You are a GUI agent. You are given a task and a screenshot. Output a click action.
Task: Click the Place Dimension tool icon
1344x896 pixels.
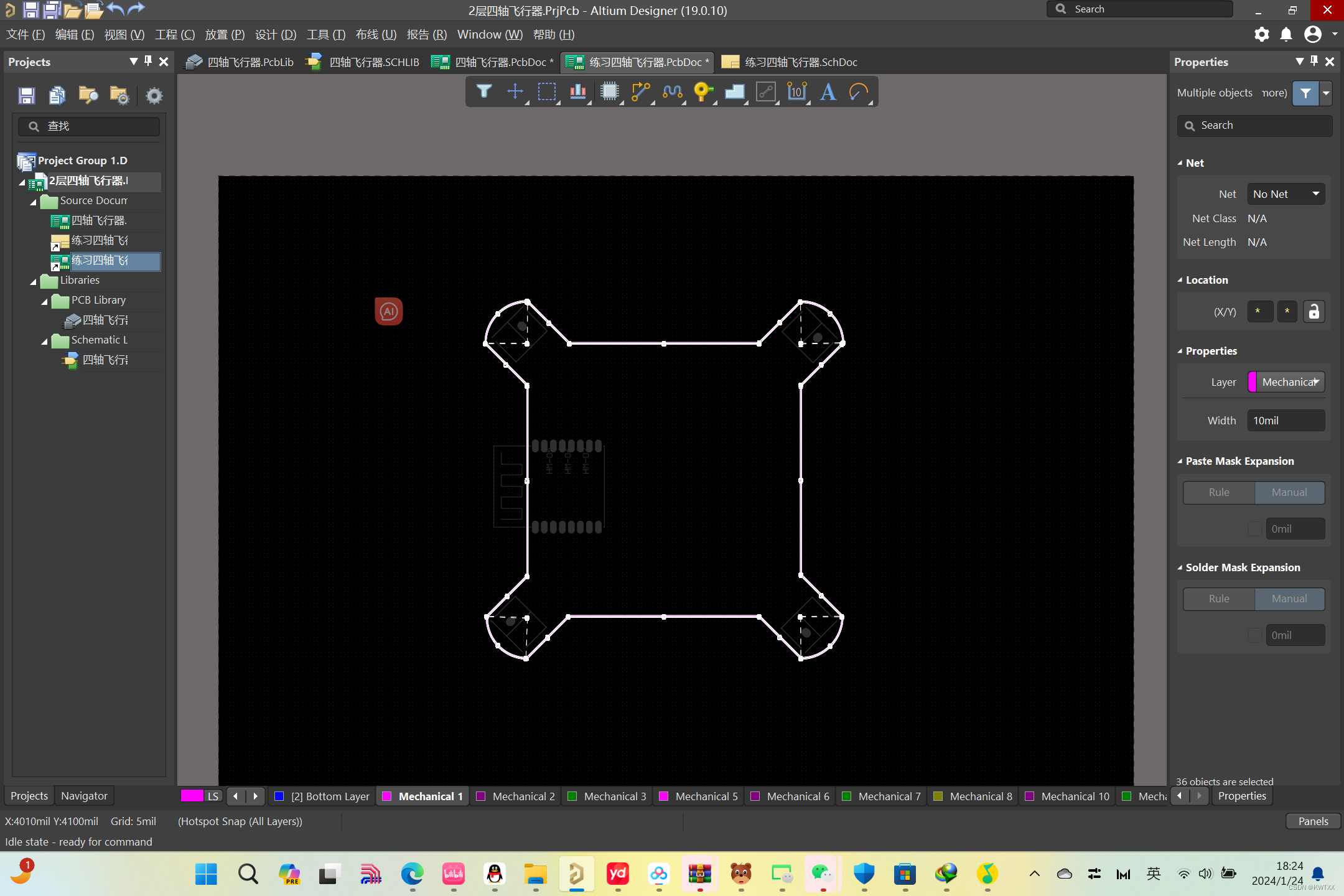pos(796,92)
